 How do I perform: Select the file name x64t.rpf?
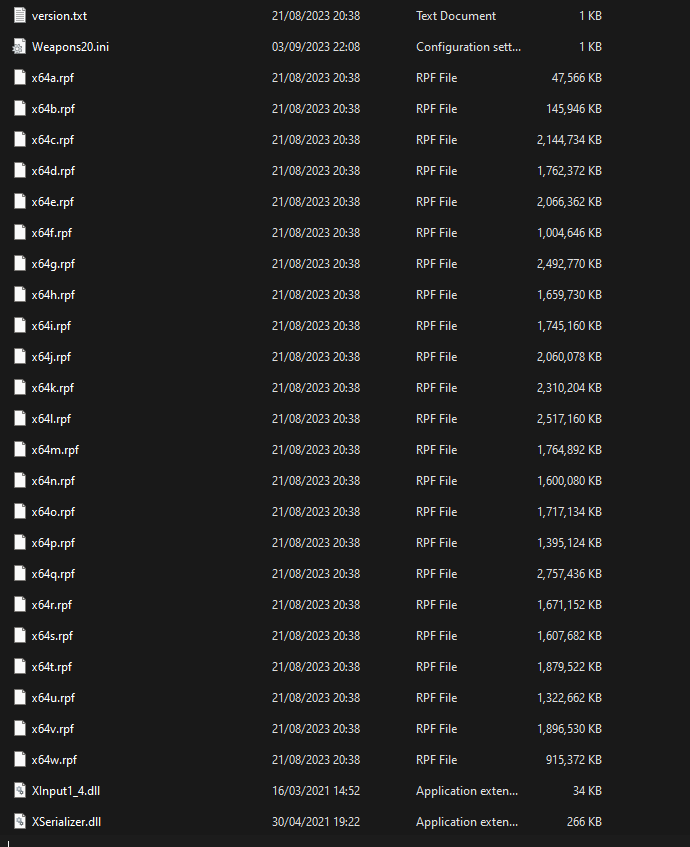point(52,667)
